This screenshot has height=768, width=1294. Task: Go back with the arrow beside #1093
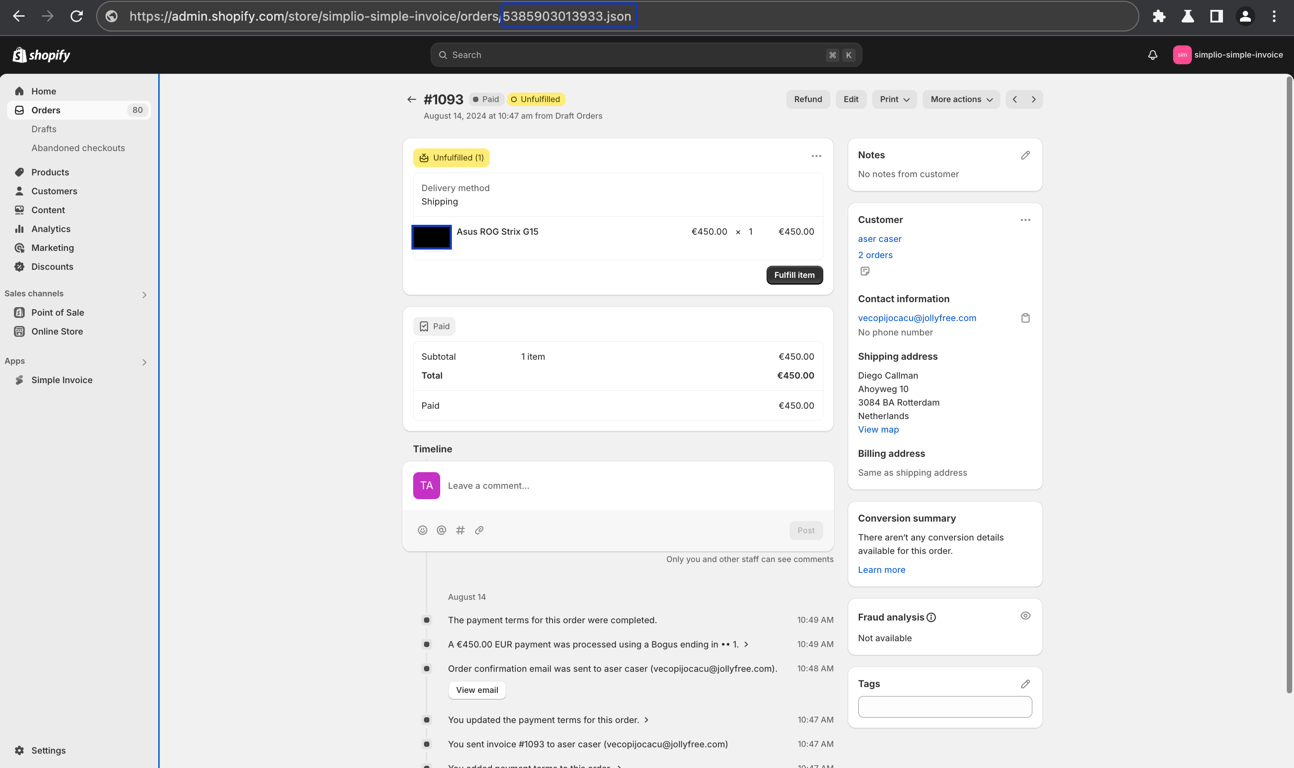tap(411, 99)
